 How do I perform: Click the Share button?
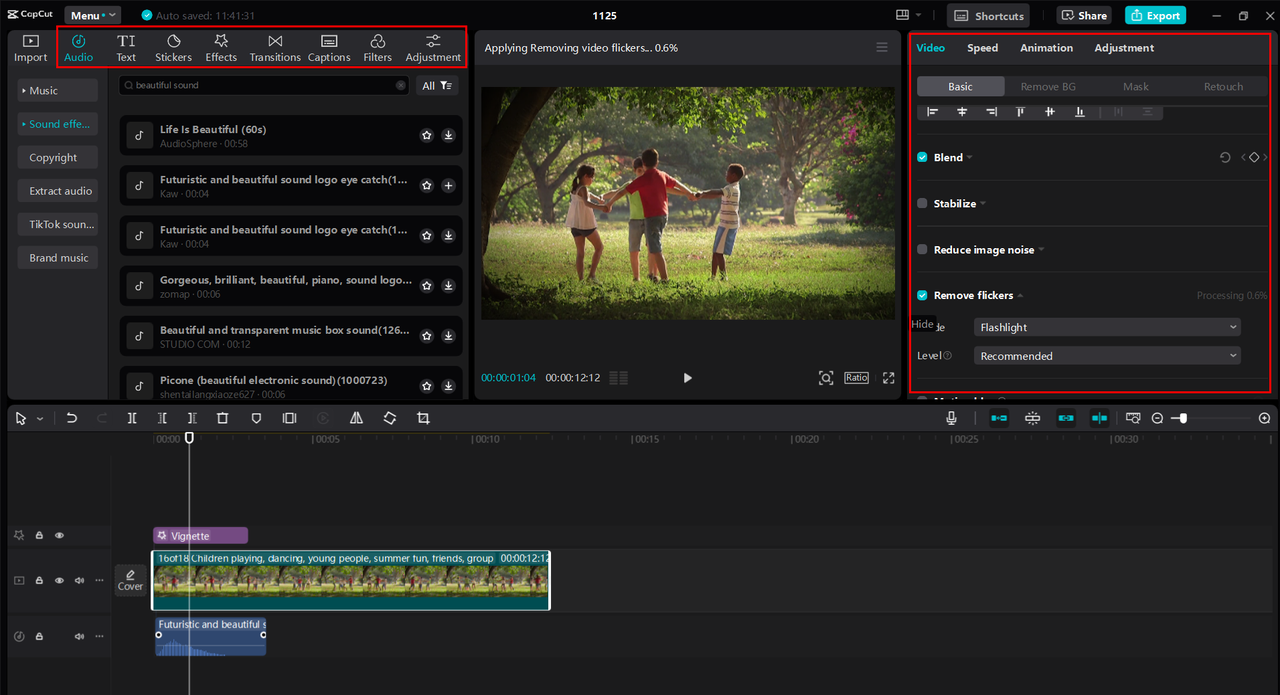(x=1084, y=15)
